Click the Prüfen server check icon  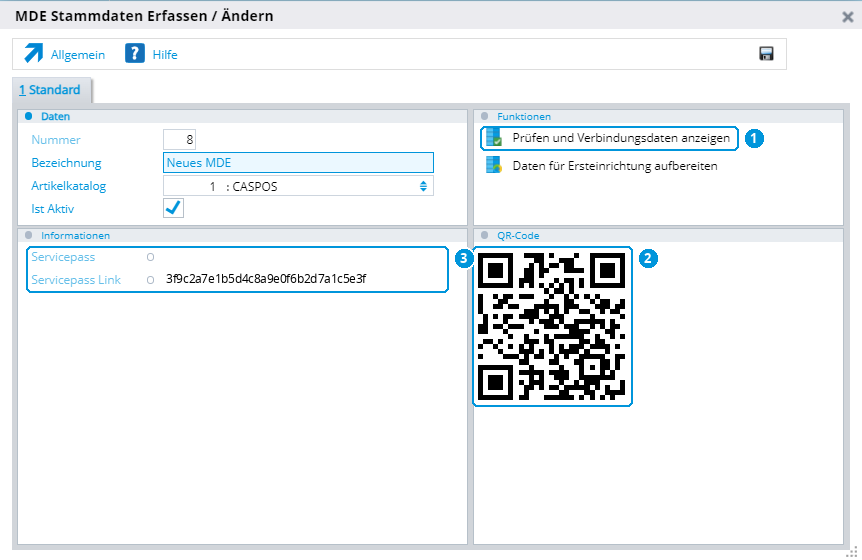[494, 137]
